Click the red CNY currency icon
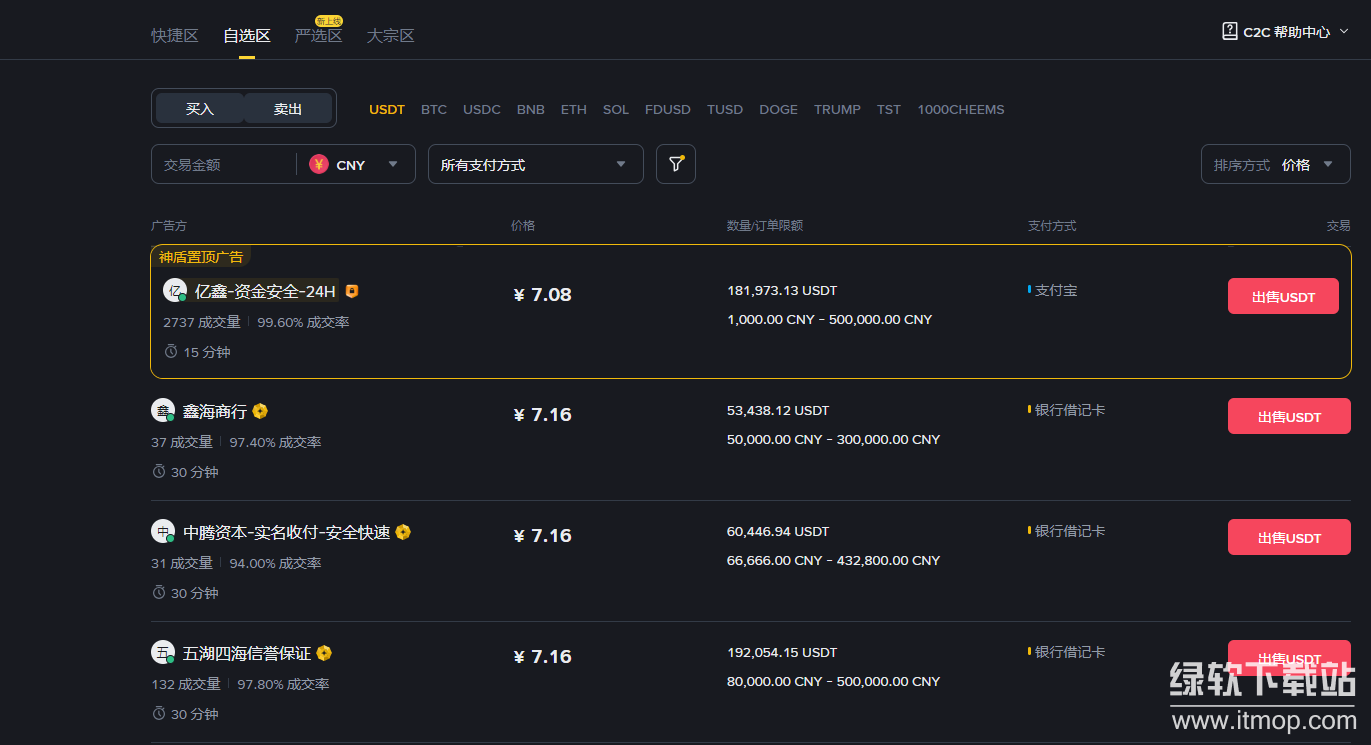 [x=319, y=165]
